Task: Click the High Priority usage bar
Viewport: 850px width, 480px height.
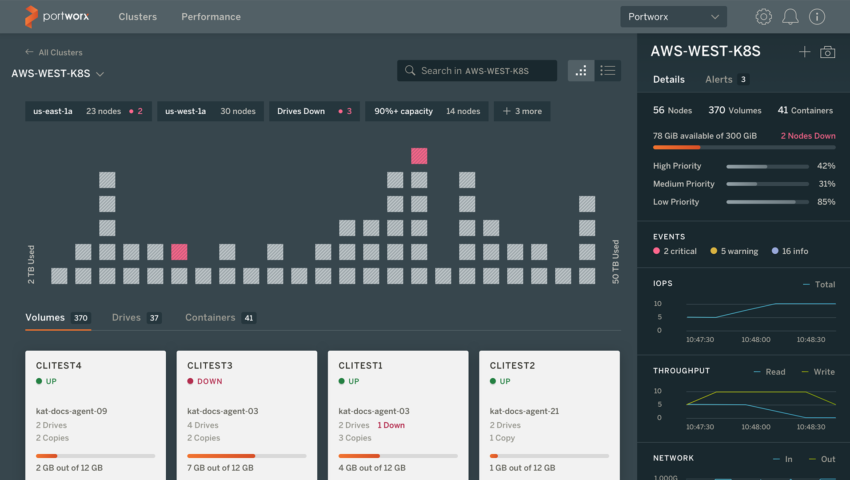Action: [767, 166]
